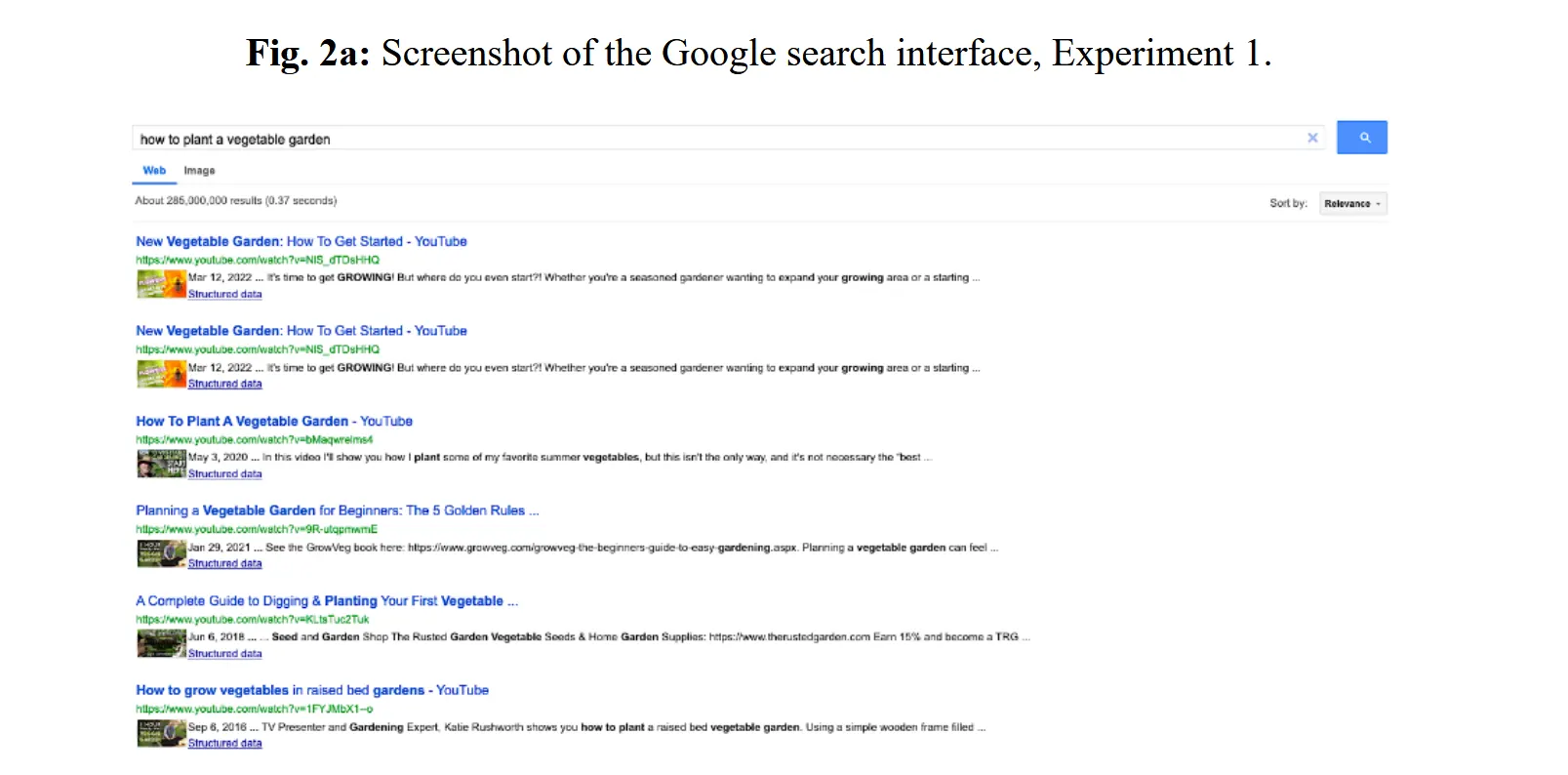Open 'How to grow vegetables in raised bed gardens' result

312,690
